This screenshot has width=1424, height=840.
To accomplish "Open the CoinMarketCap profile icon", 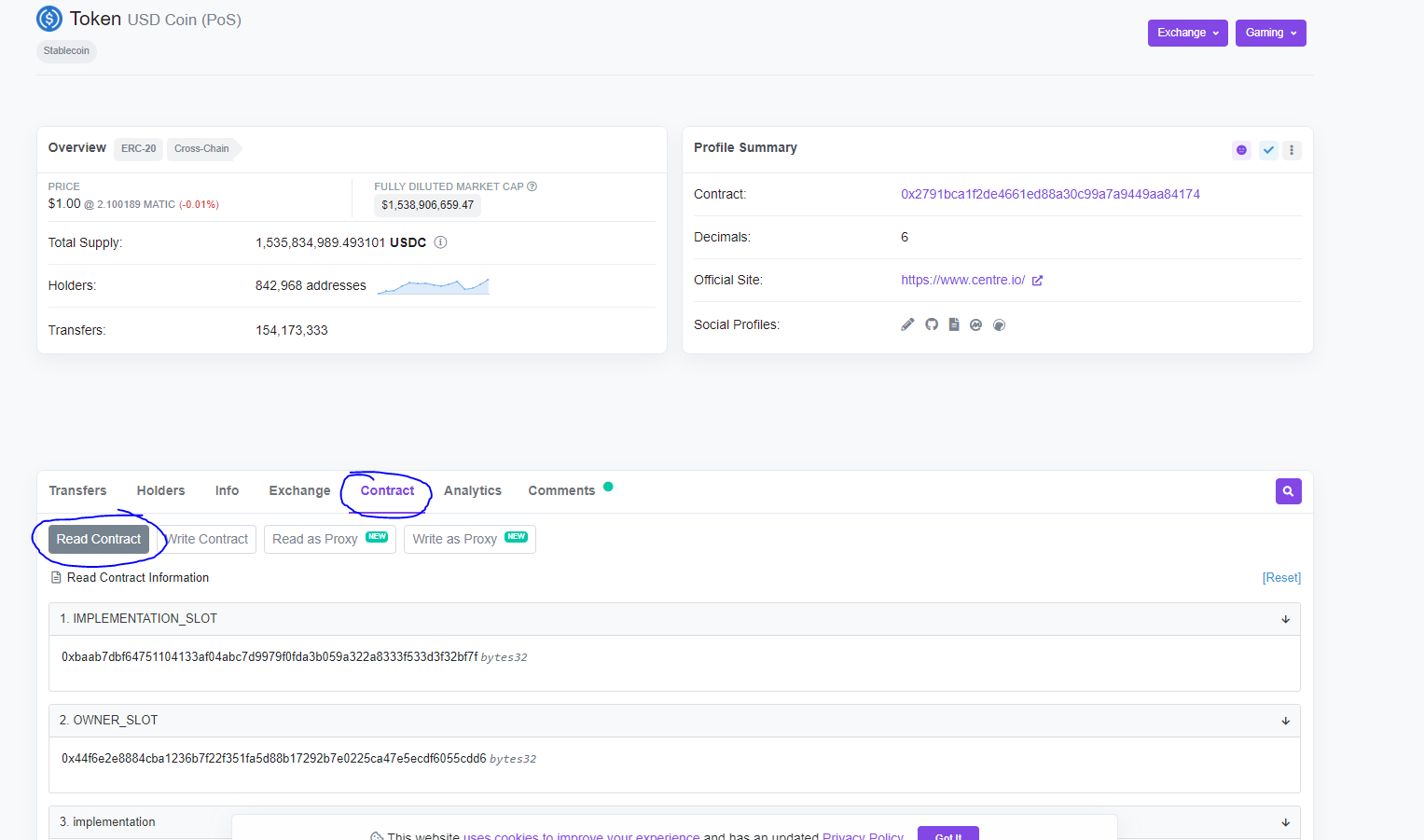I will 976,324.
